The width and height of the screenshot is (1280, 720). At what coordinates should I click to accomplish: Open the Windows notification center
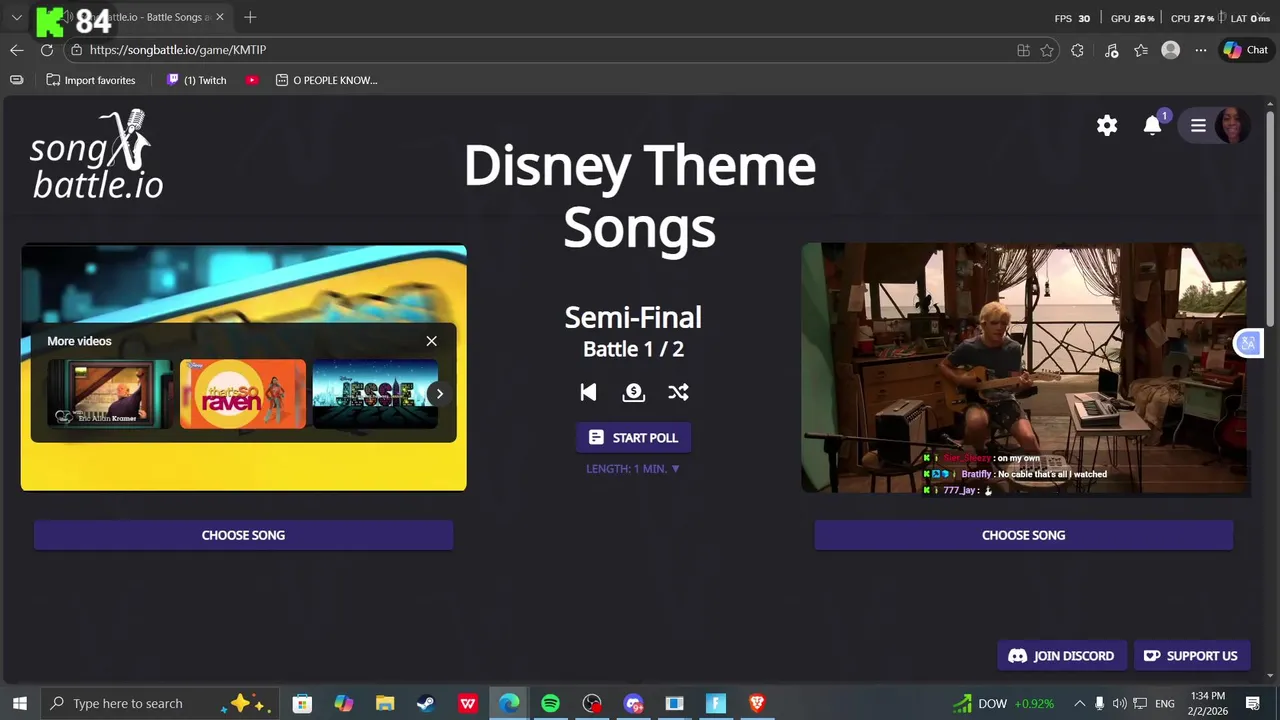[1253, 703]
